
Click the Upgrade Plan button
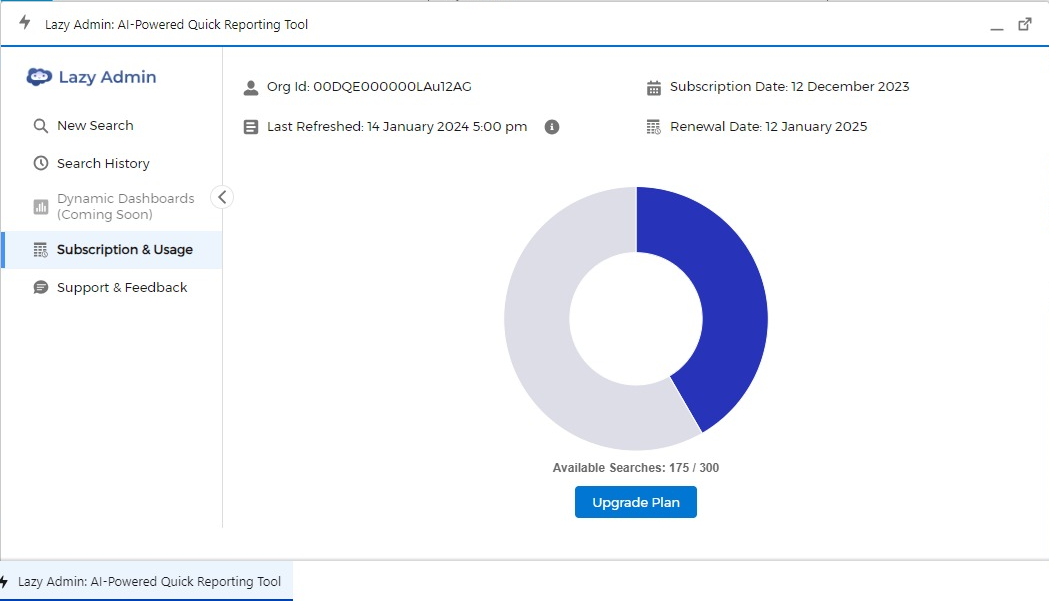pyautogui.click(x=636, y=502)
